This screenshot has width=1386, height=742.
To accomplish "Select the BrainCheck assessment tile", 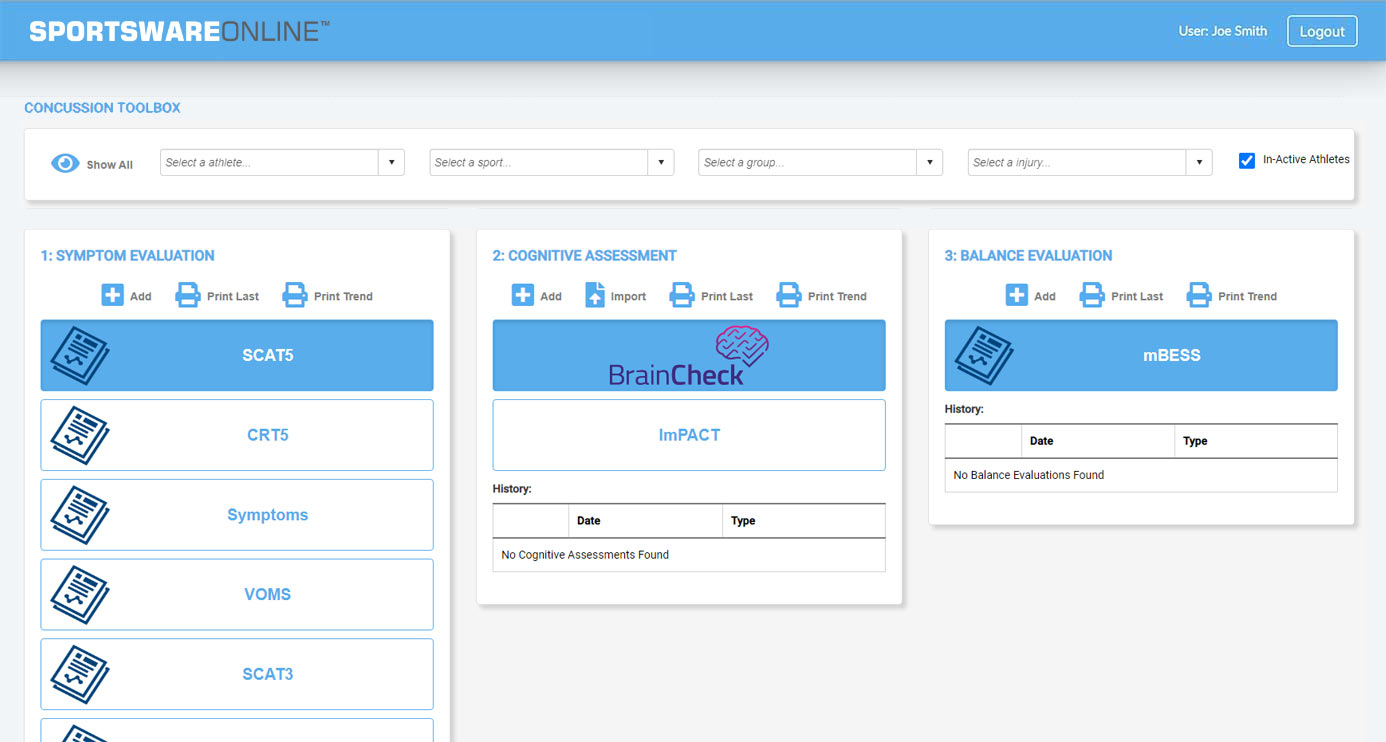I will click(689, 355).
